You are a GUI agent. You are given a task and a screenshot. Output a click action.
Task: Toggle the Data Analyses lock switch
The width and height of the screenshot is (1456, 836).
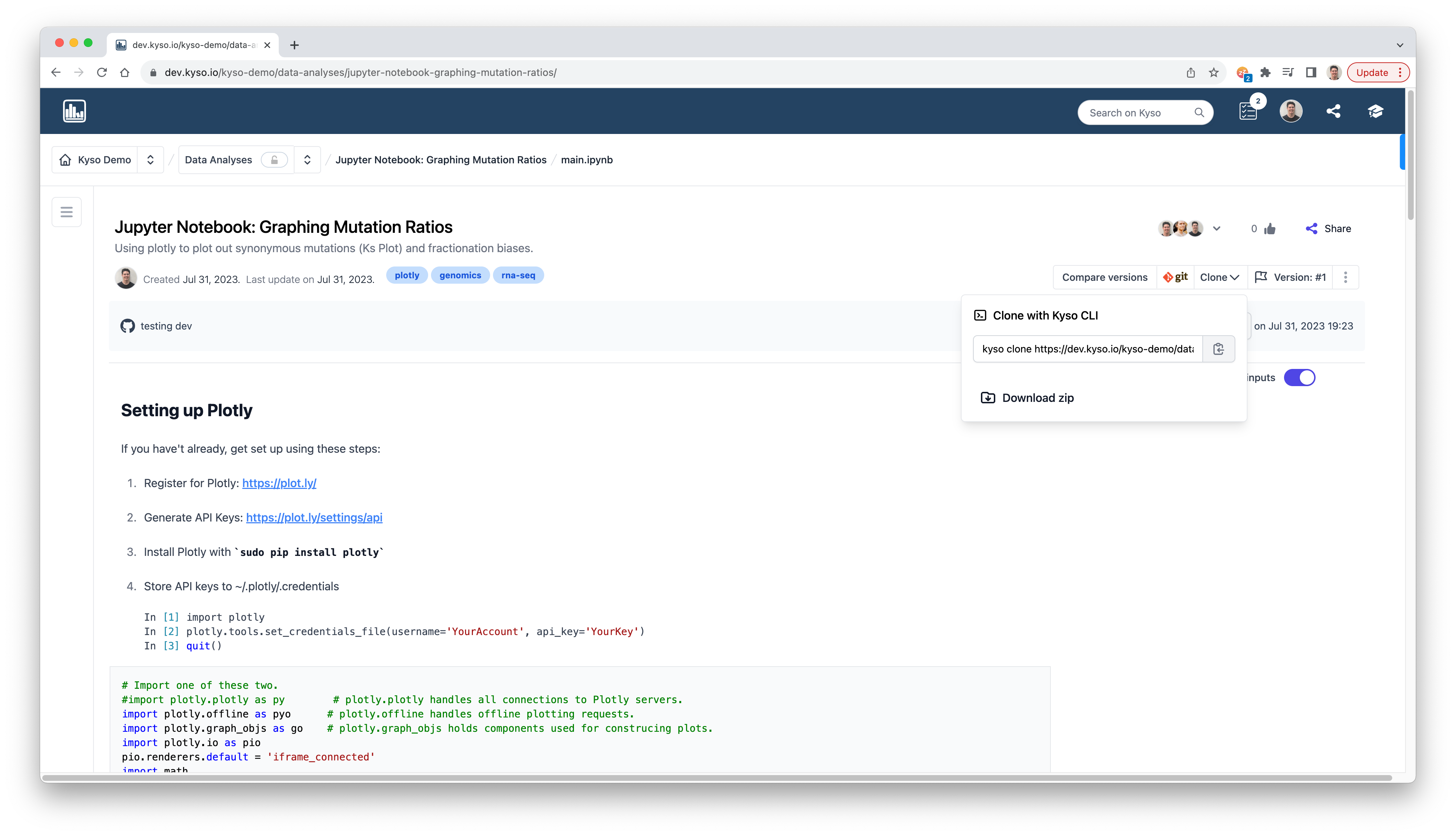click(274, 160)
